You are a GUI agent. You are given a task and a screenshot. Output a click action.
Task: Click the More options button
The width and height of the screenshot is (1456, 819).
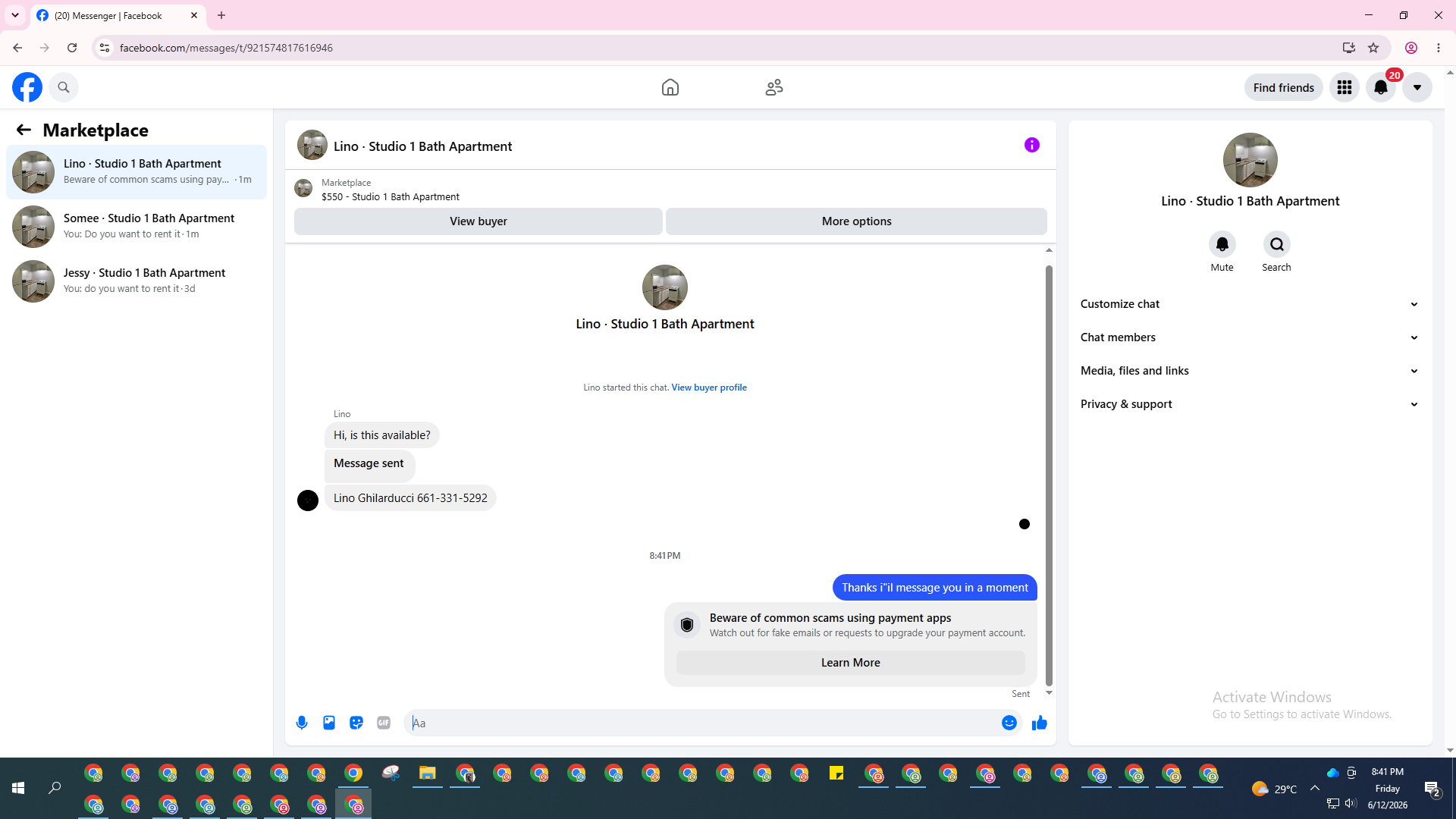[x=856, y=221]
